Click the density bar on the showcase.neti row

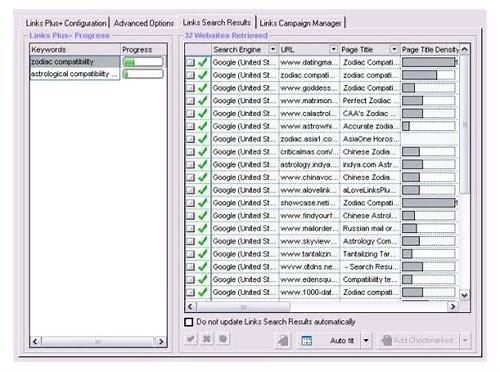tap(429, 203)
